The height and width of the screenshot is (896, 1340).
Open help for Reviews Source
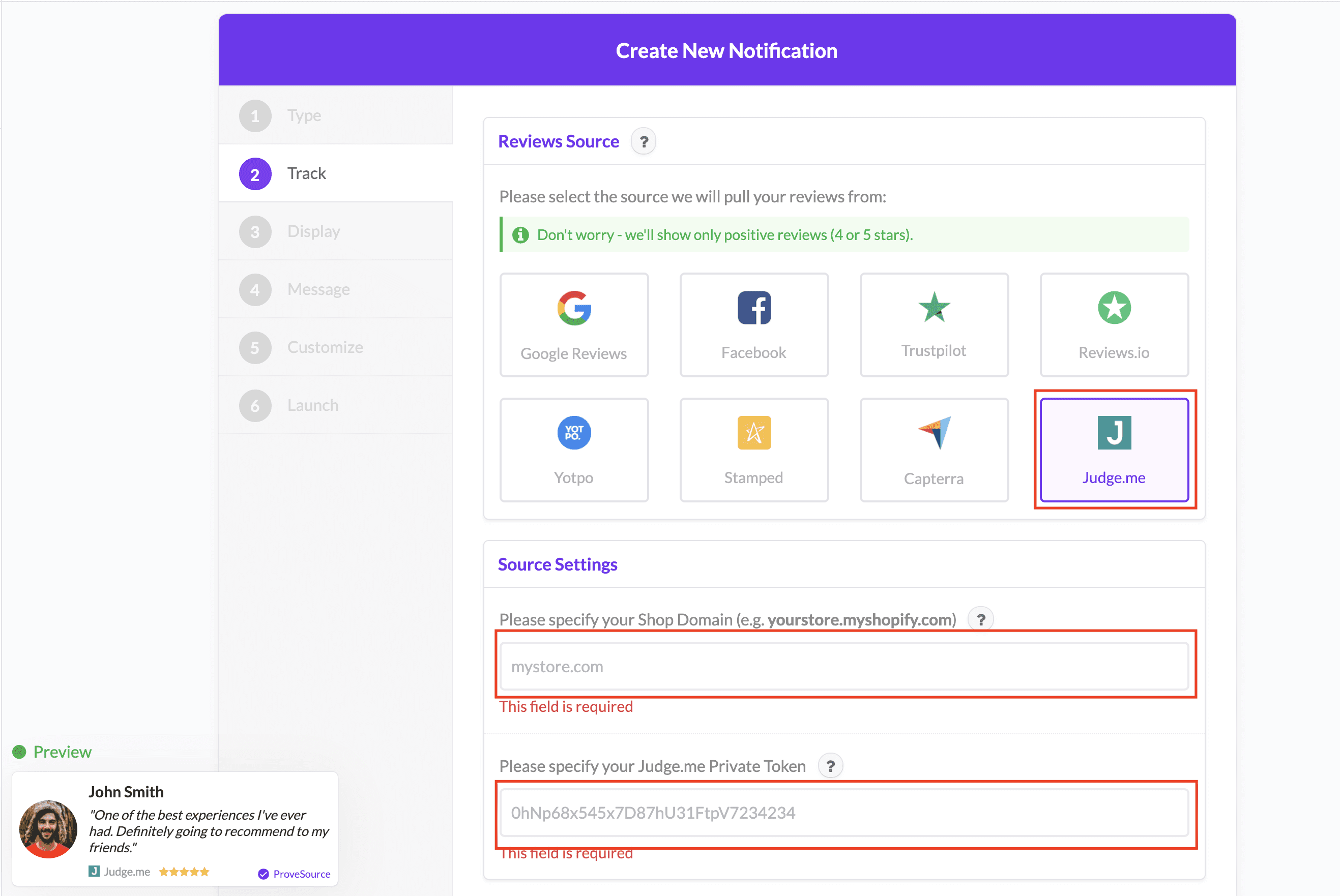coord(643,142)
